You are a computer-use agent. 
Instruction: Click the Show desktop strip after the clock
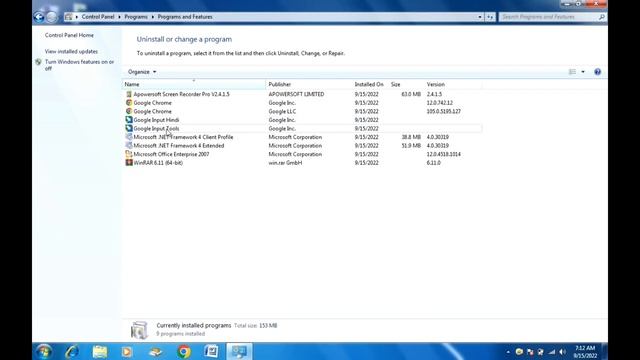click(604, 351)
